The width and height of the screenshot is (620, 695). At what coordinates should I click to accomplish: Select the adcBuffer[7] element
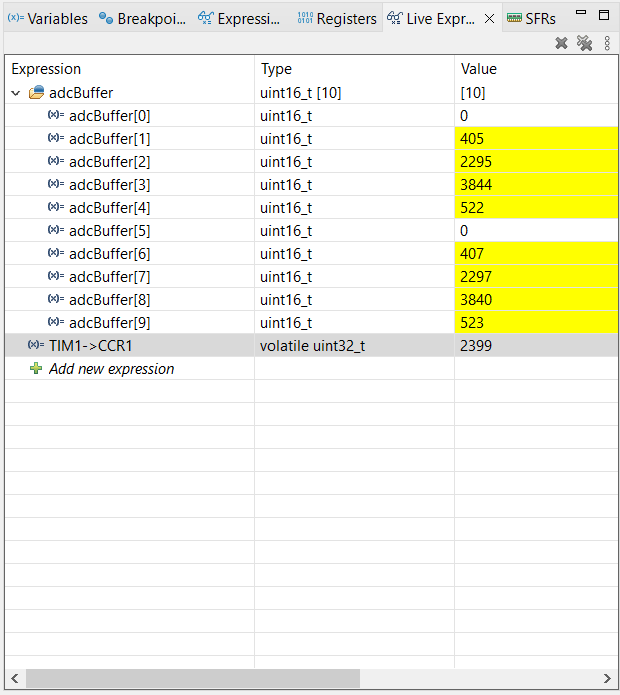coord(311,277)
